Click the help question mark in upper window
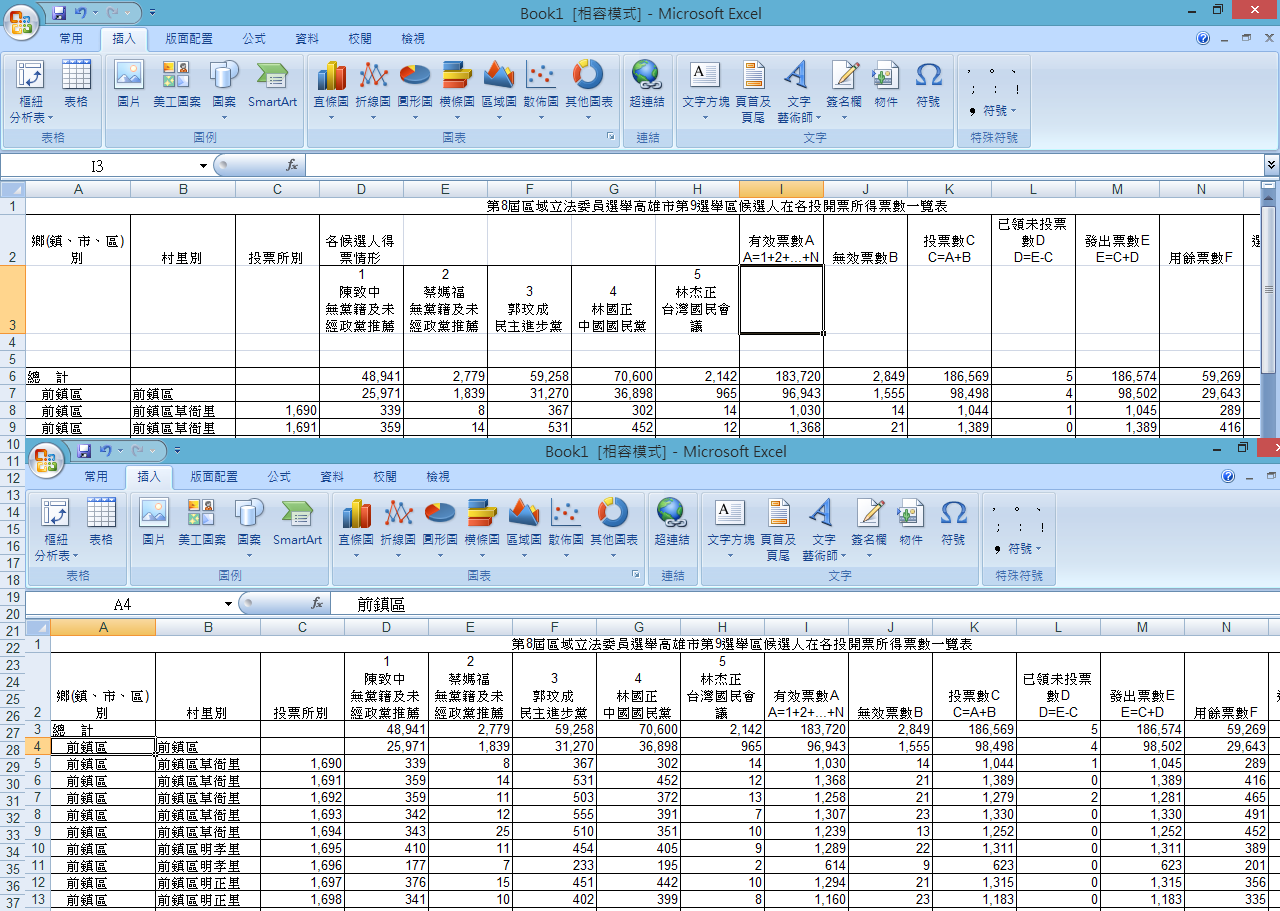This screenshot has height=911, width=1280. coord(1203,39)
